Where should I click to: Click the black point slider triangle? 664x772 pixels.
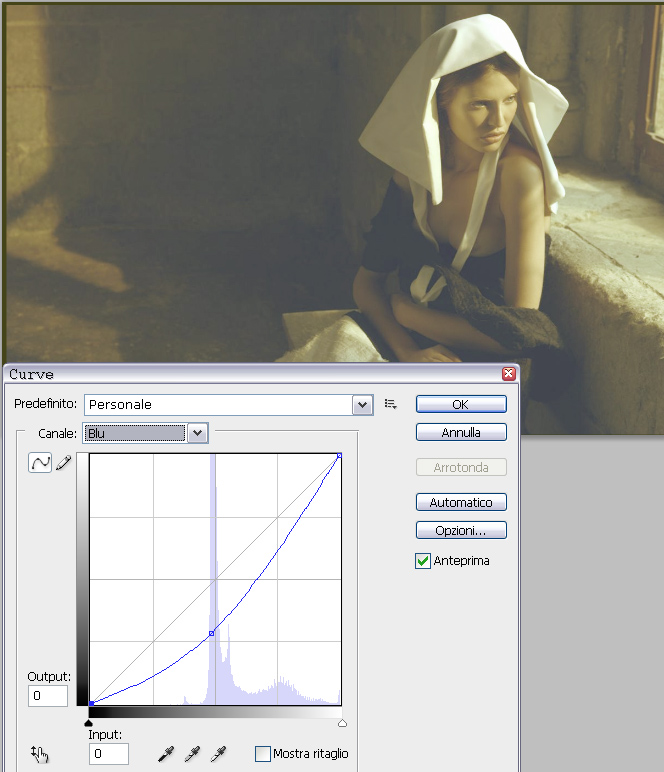pyautogui.click(x=89, y=722)
